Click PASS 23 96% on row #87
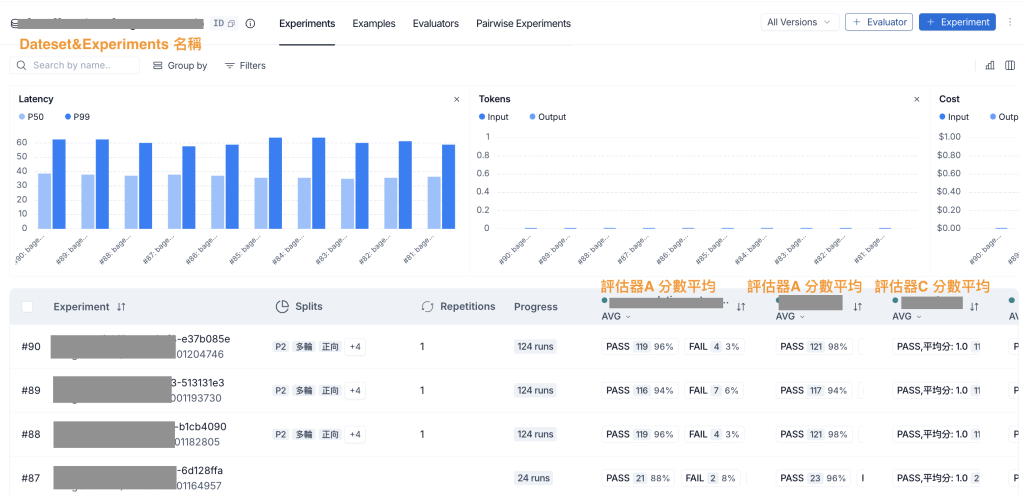The image size is (1024, 495). pos(813,478)
